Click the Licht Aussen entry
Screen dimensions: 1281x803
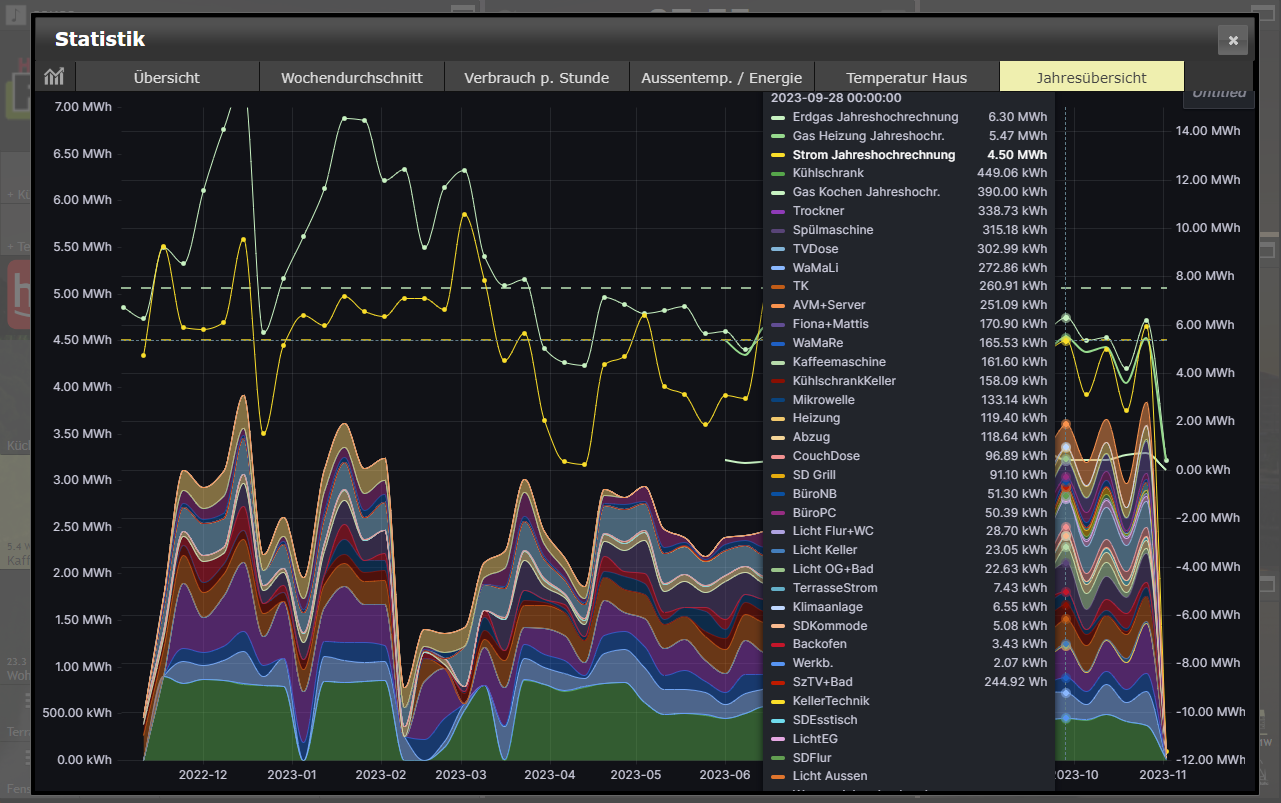point(909,776)
